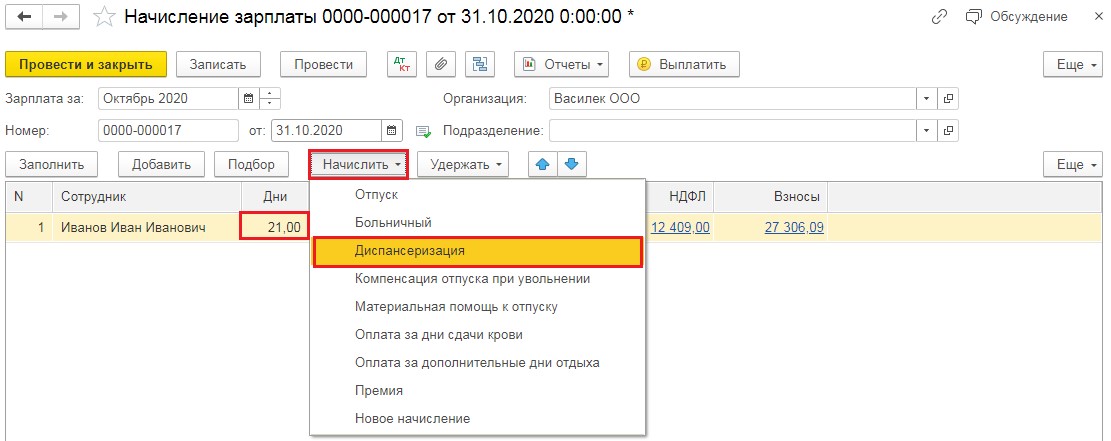Open the table Еще menu
The height and width of the screenshot is (441, 1111).
(1073, 164)
